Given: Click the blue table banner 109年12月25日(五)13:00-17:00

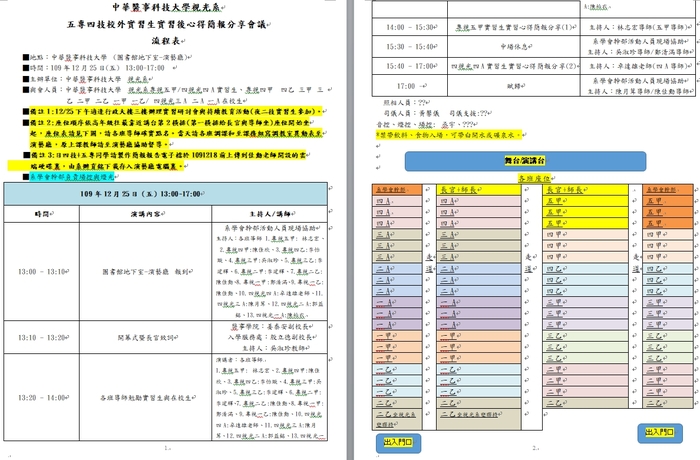Looking at the screenshot, I should (166, 194).
